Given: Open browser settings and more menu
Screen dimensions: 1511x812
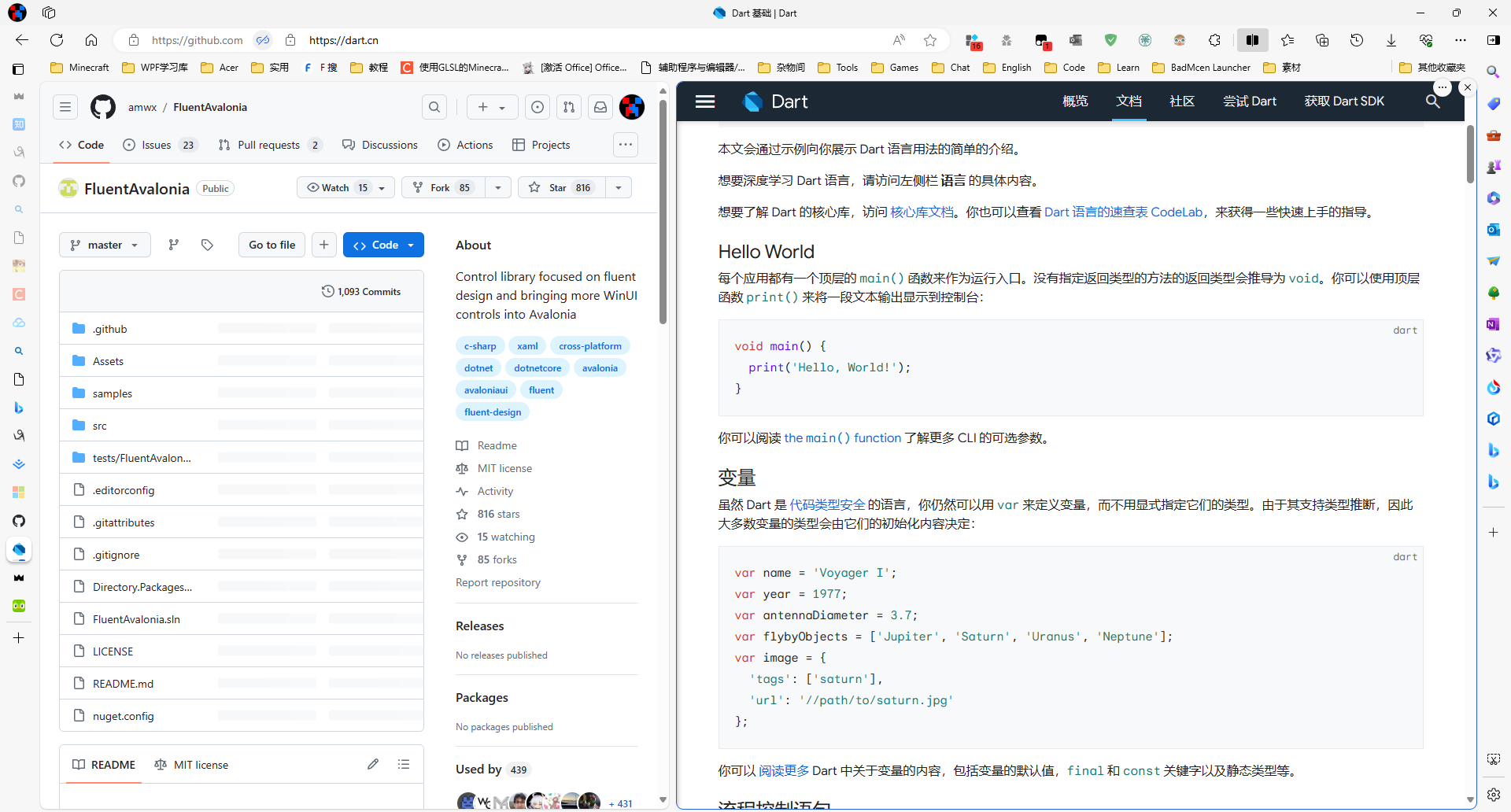Looking at the screenshot, I should [1461, 40].
